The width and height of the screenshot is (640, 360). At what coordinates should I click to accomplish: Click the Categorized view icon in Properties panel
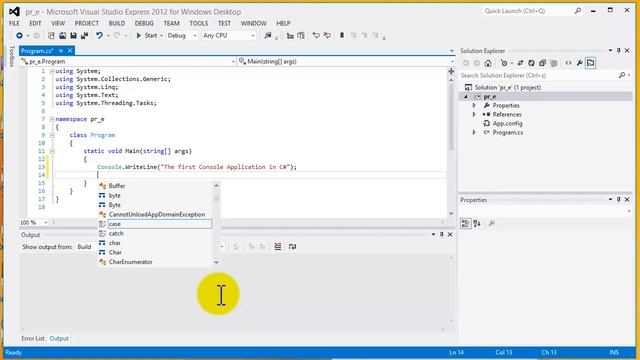click(465, 223)
